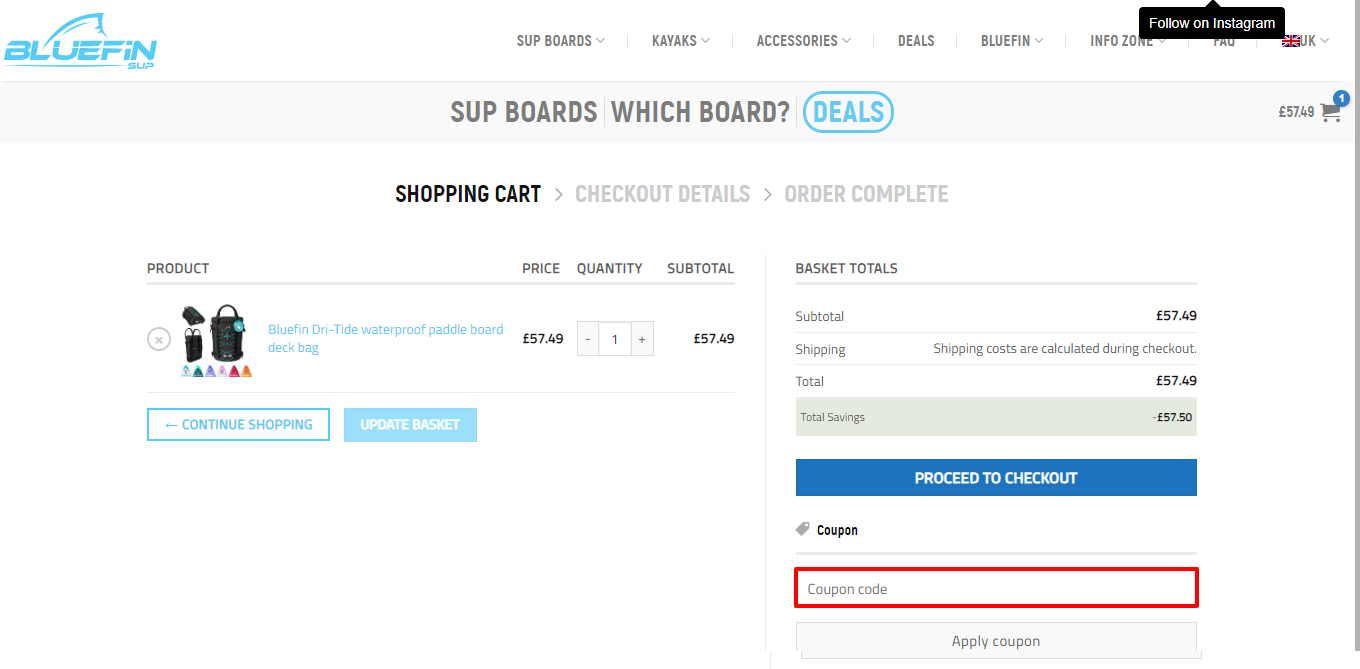
Task: Decrease item quantity with the minus button
Action: [x=587, y=339]
